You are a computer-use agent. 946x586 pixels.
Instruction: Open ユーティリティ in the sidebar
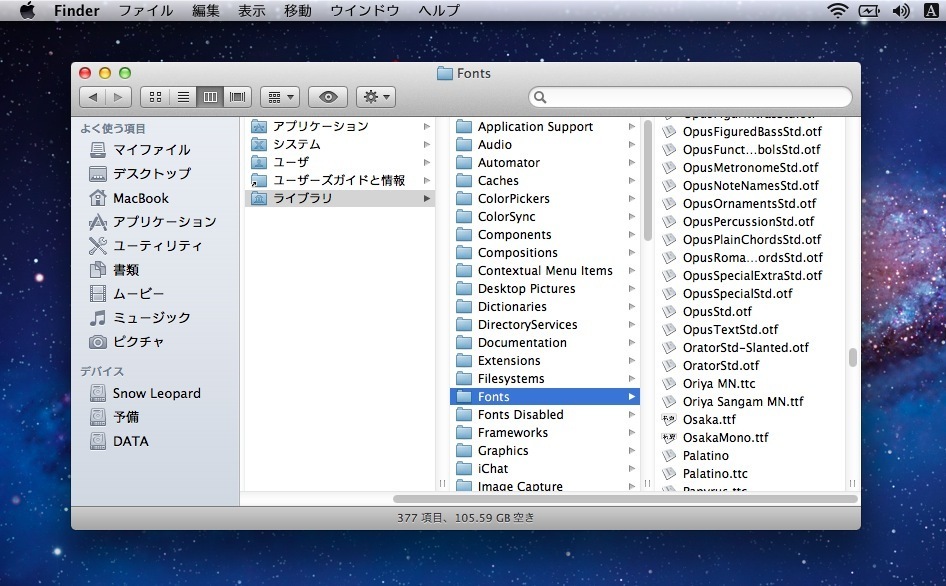tap(156, 246)
